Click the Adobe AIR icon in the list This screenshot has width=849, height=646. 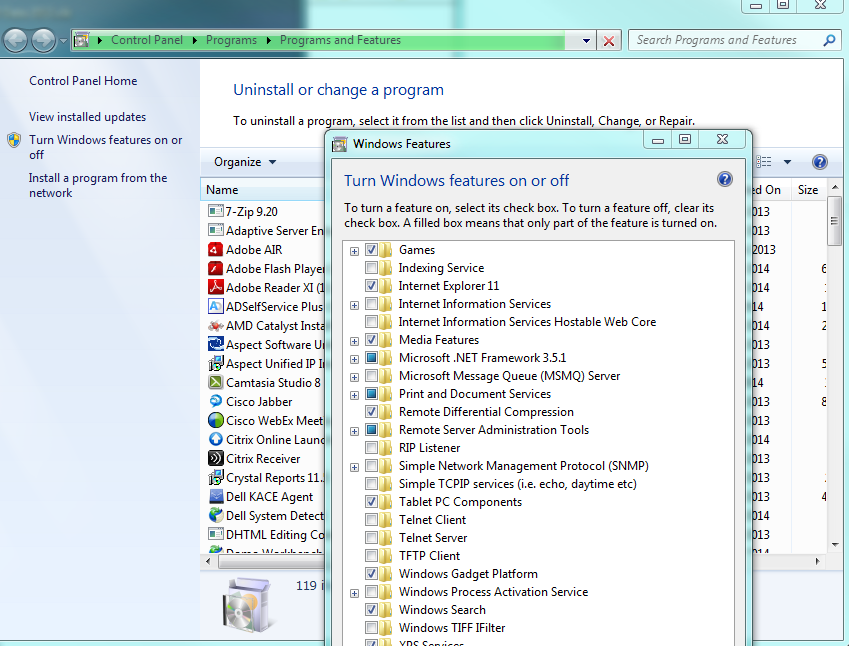point(215,249)
